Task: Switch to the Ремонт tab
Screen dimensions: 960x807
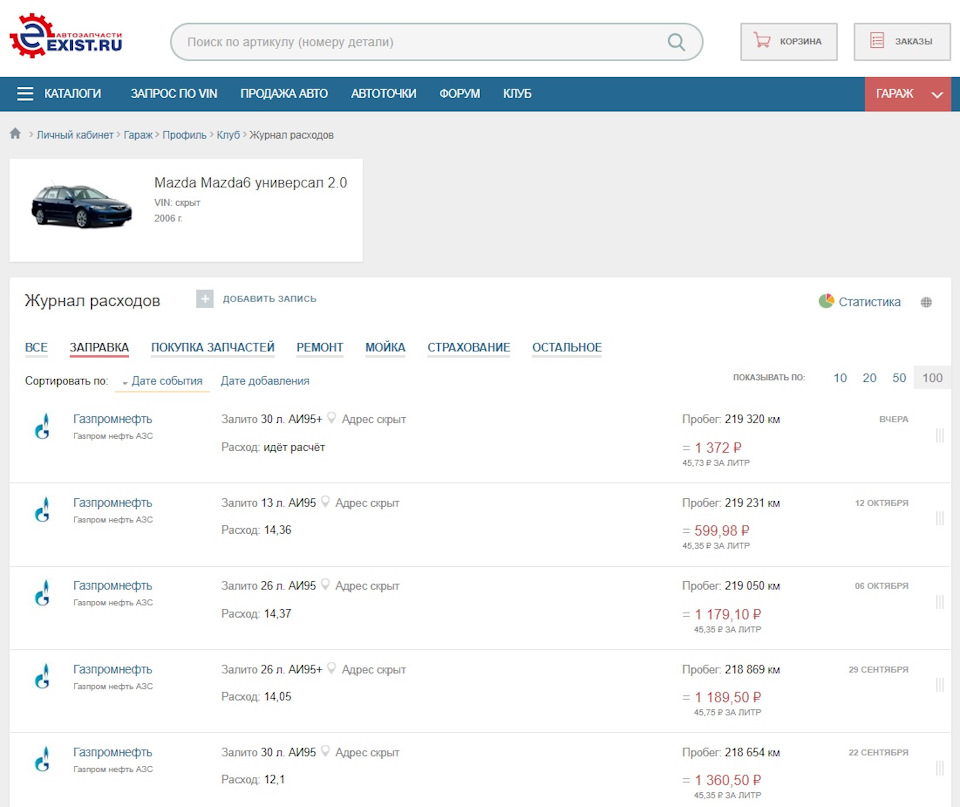Action: [x=320, y=347]
